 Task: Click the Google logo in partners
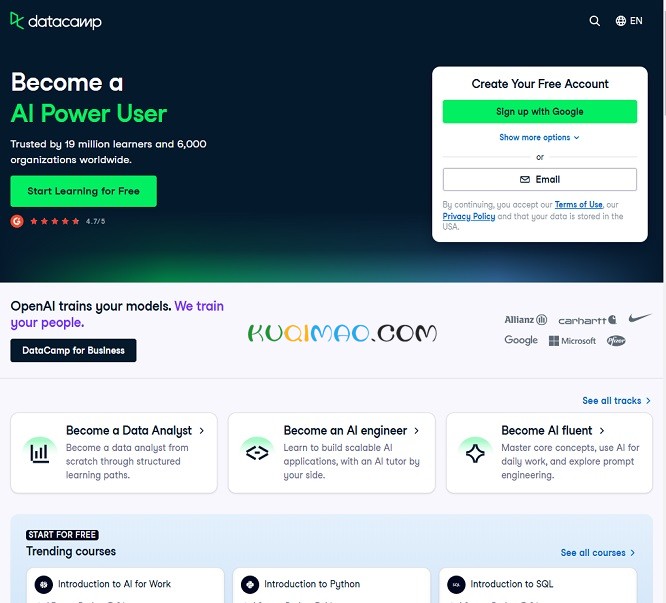[x=521, y=340]
